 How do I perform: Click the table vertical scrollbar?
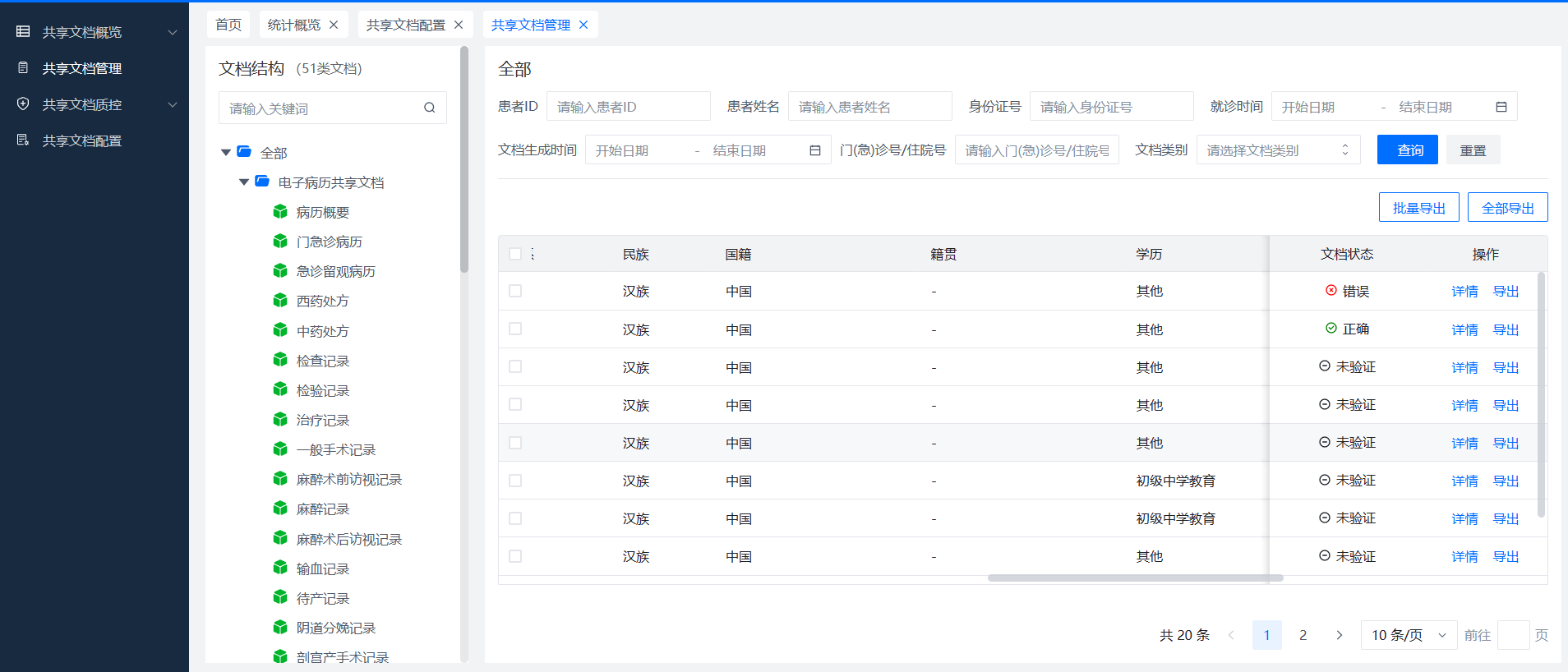click(1541, 394)
